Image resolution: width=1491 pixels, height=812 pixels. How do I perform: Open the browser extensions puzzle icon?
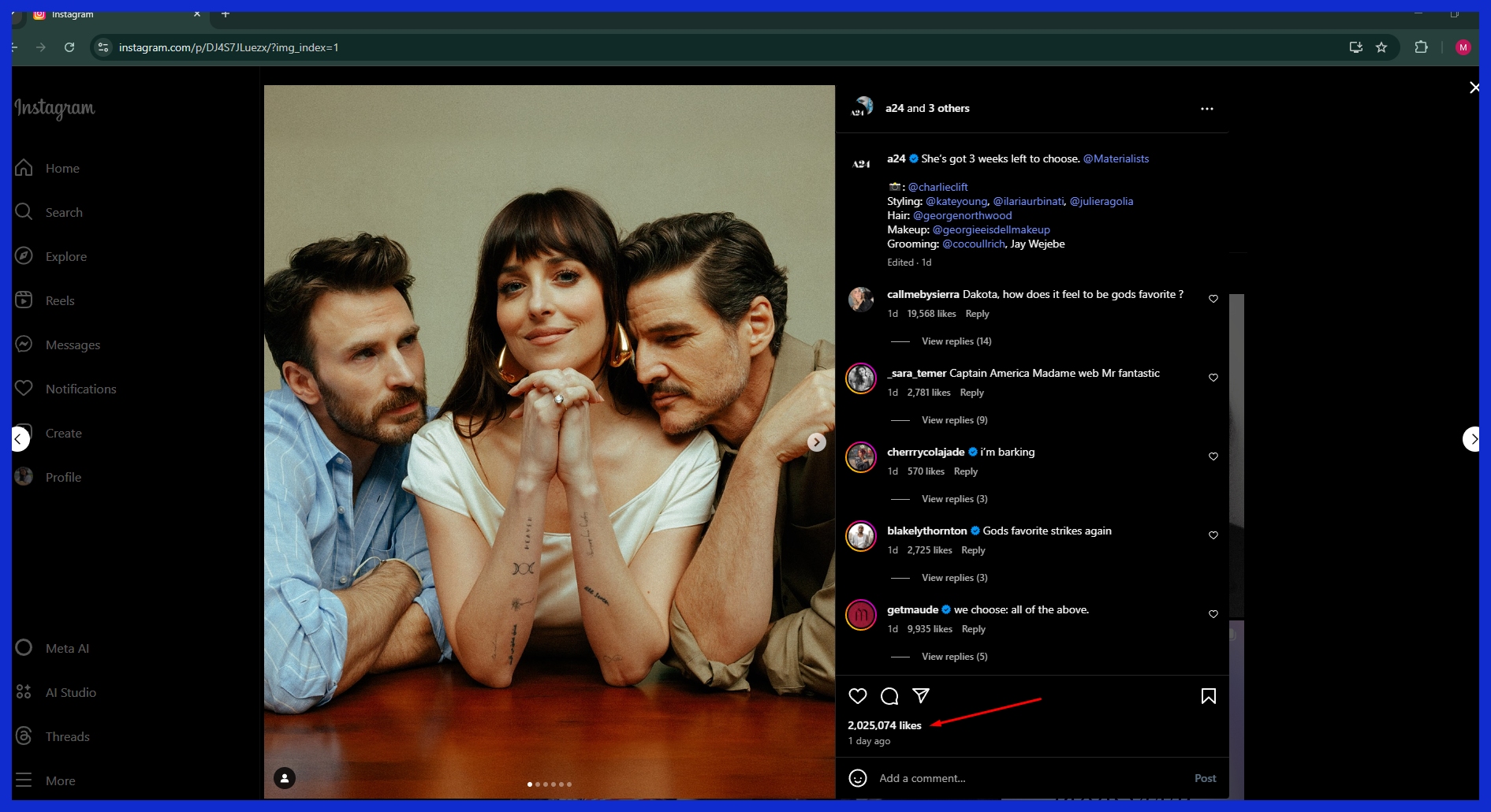coord(1421,47)
